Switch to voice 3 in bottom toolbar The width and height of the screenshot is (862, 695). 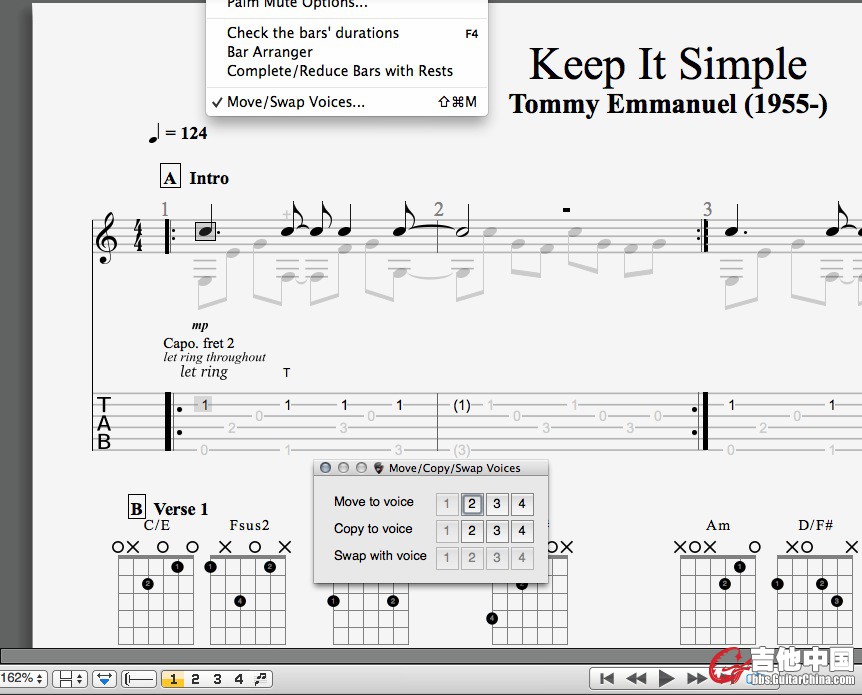coord(217,679)
